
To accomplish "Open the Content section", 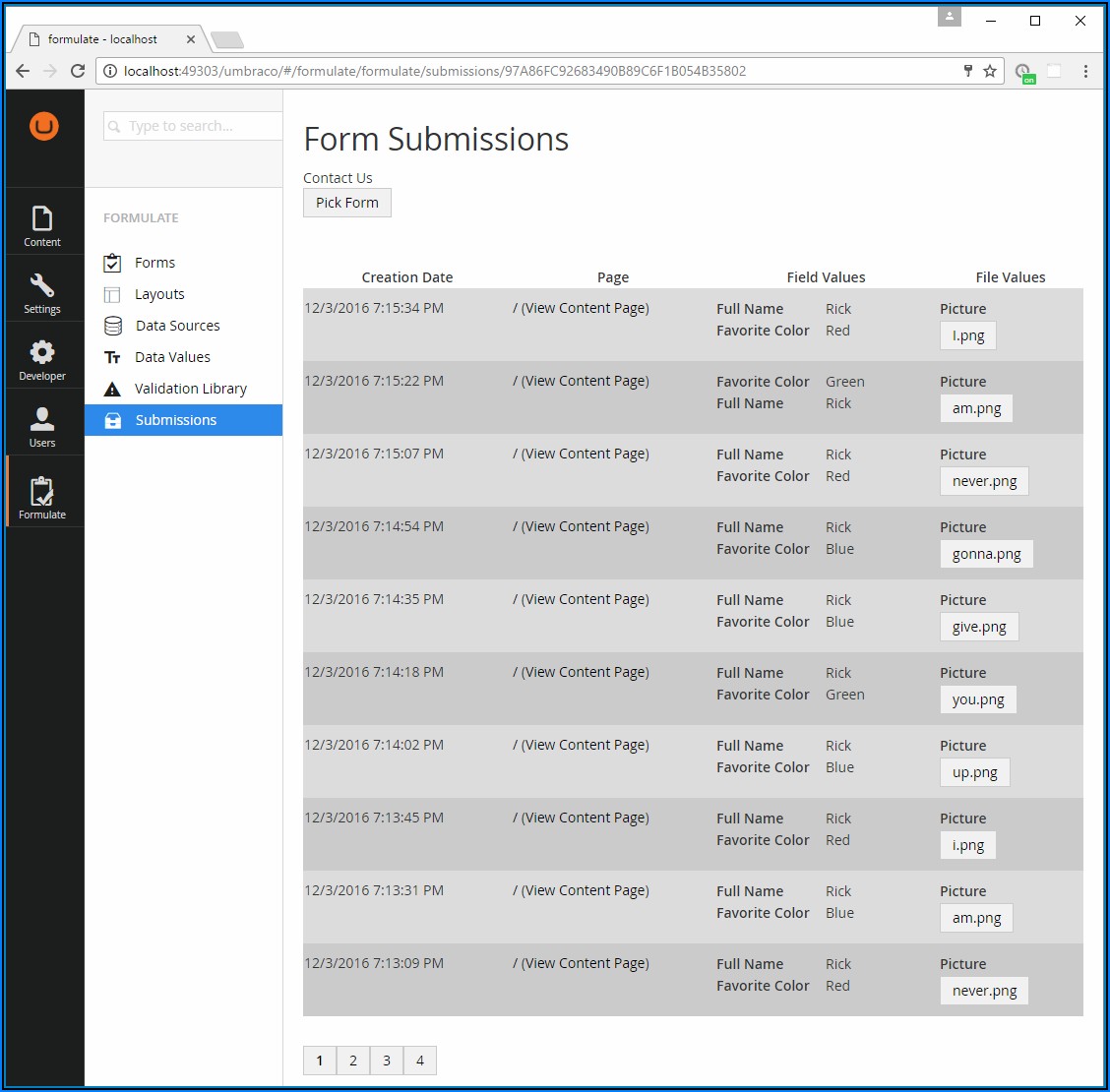I will pyautogui.click(x=42, y=226).
